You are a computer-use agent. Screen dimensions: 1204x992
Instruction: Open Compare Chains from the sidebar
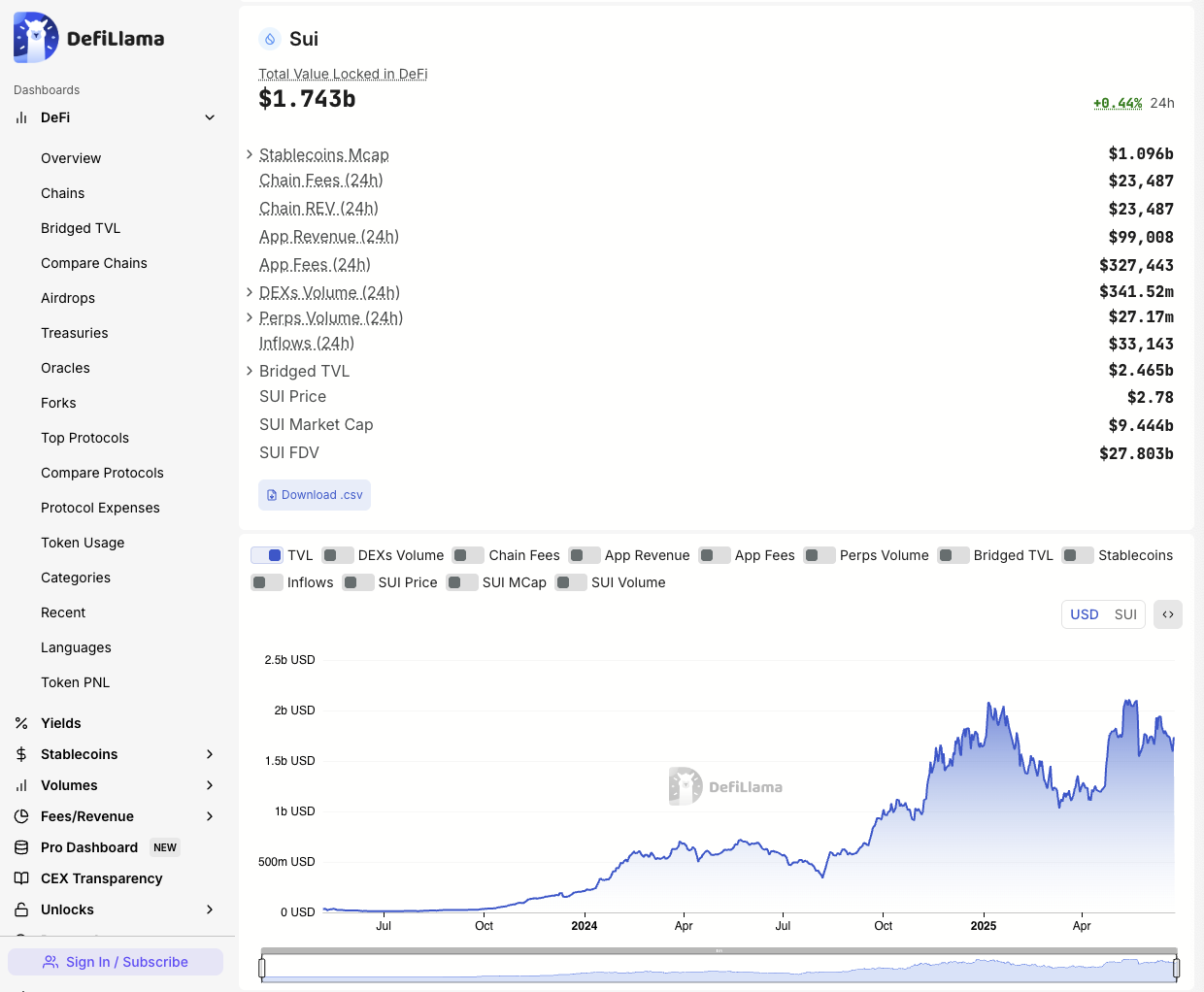(94, 263)
